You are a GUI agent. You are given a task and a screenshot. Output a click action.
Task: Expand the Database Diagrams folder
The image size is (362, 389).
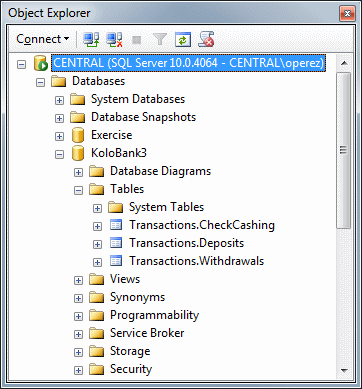point(78,173)
